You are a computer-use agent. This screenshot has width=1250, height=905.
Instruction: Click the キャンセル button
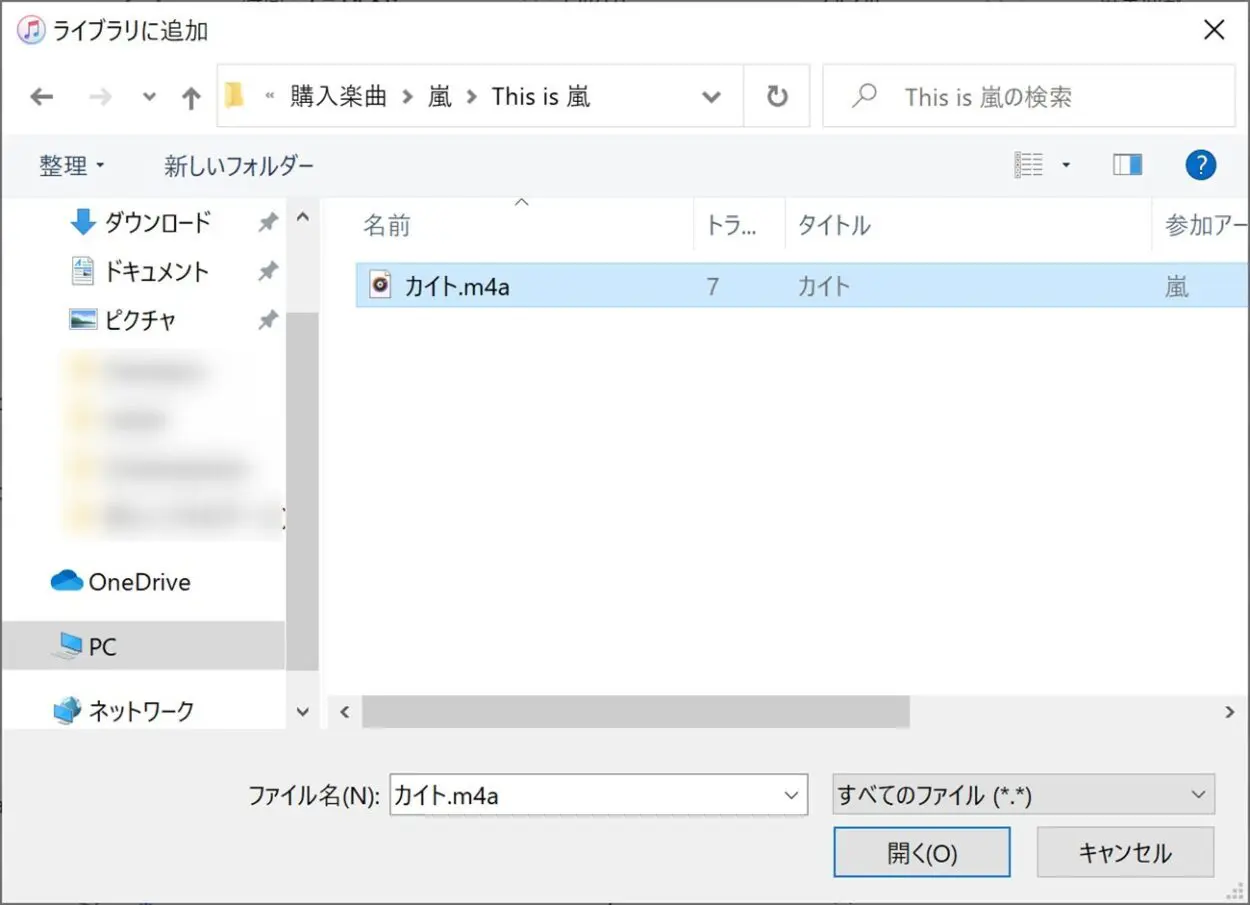(x=1125, y=853)
